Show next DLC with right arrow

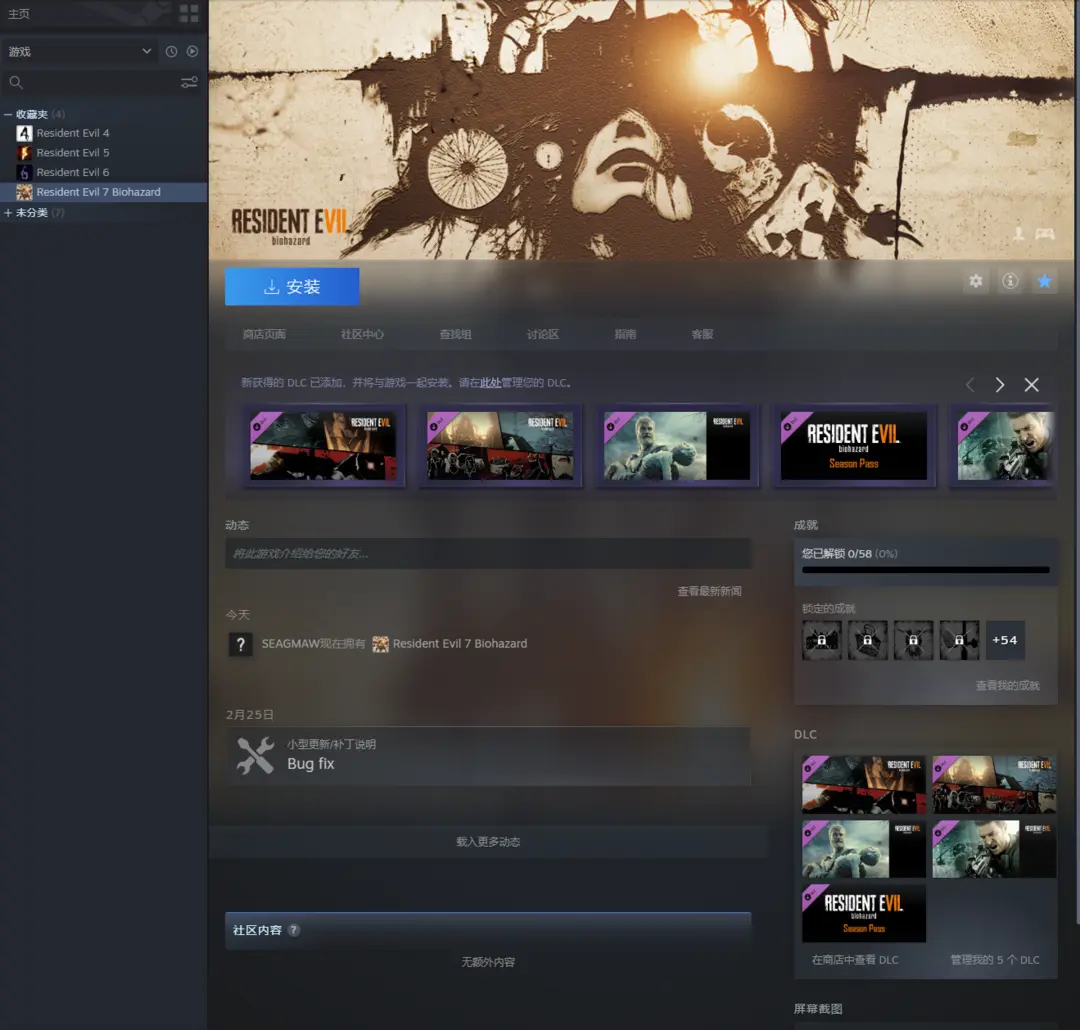tap(1000, 384)
